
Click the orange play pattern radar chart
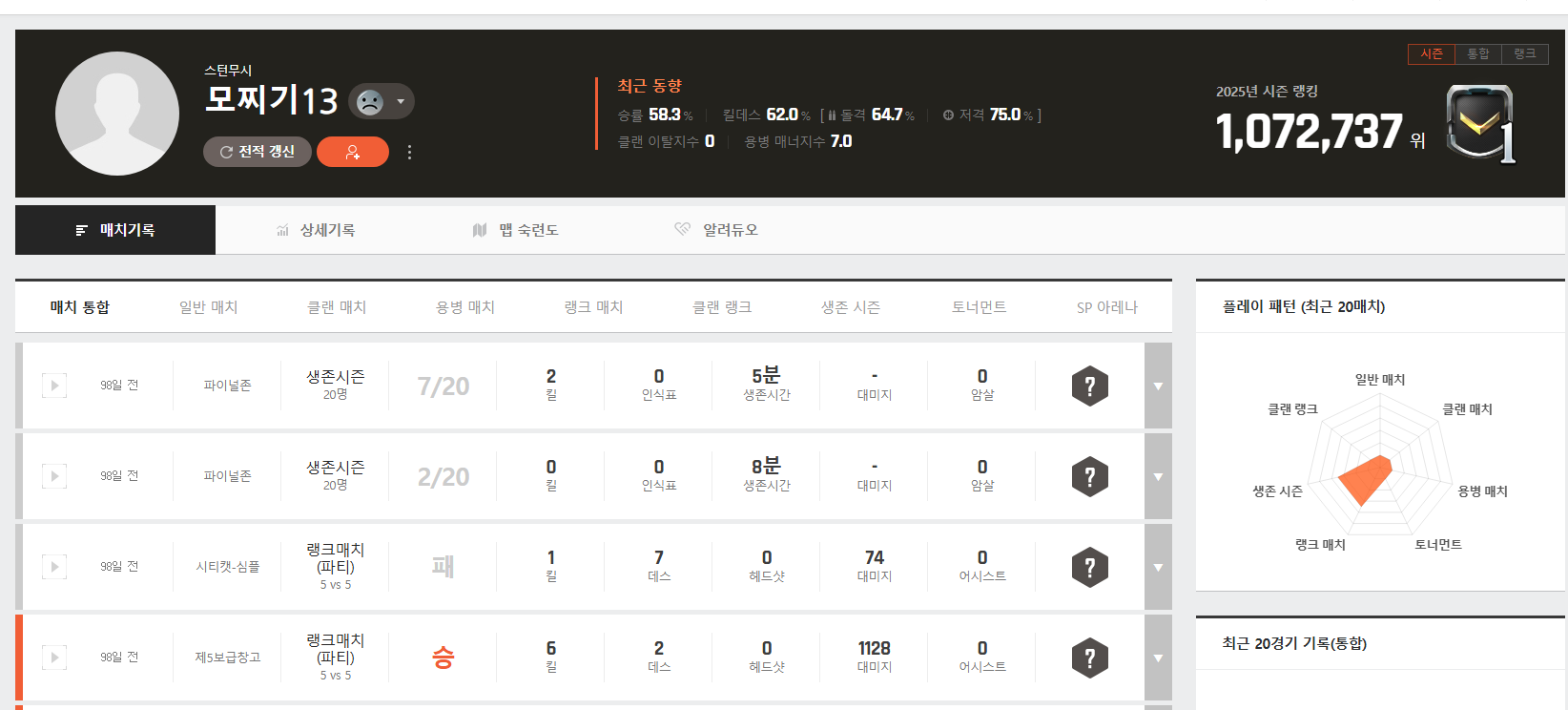click(1367, 477)
